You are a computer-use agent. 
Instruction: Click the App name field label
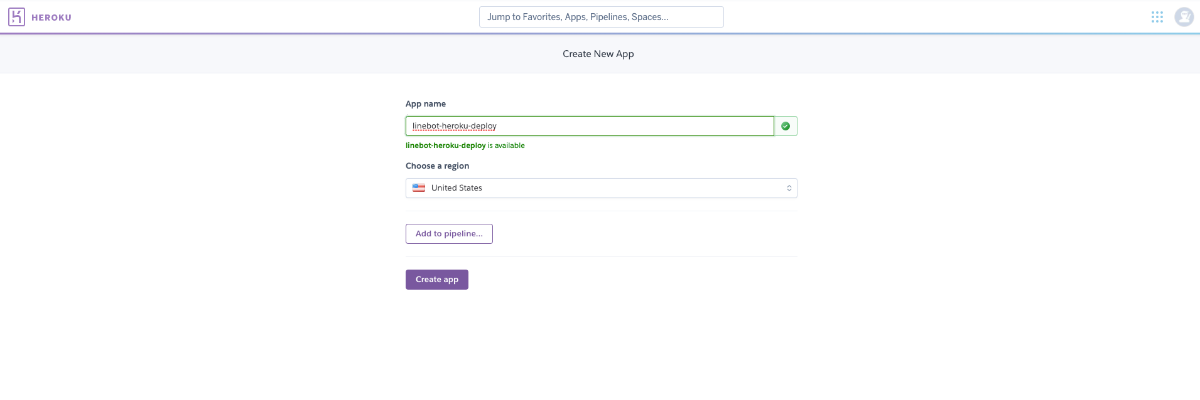pyautogui.click(x=425, y=104)
